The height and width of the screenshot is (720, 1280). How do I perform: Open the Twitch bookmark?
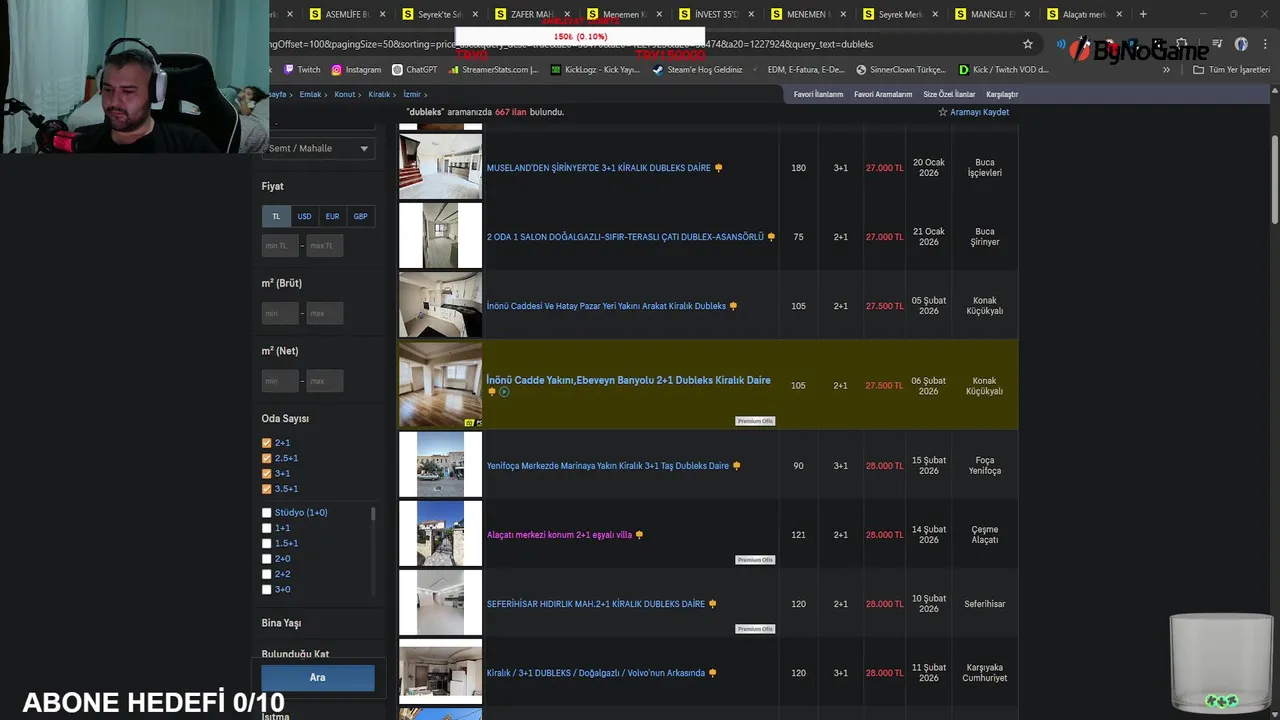point(302,70)
